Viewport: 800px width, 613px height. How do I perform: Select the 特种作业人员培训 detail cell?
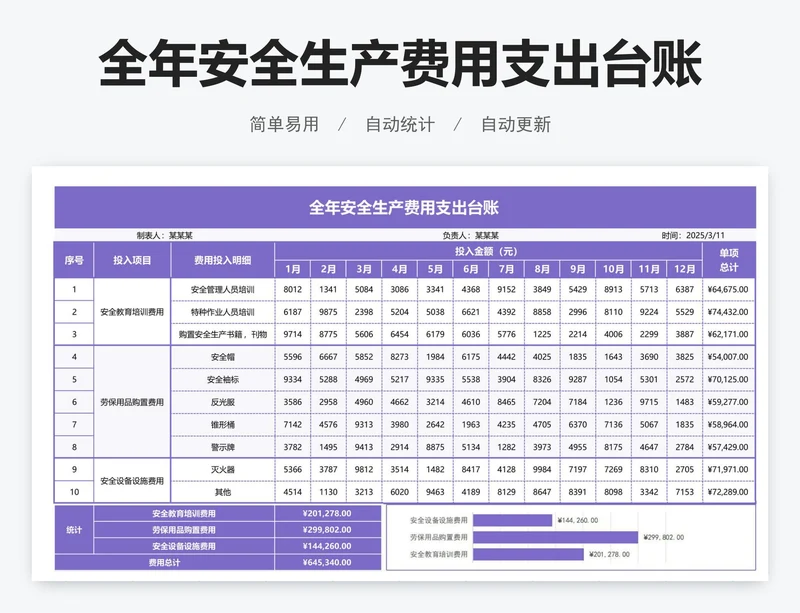222,312
